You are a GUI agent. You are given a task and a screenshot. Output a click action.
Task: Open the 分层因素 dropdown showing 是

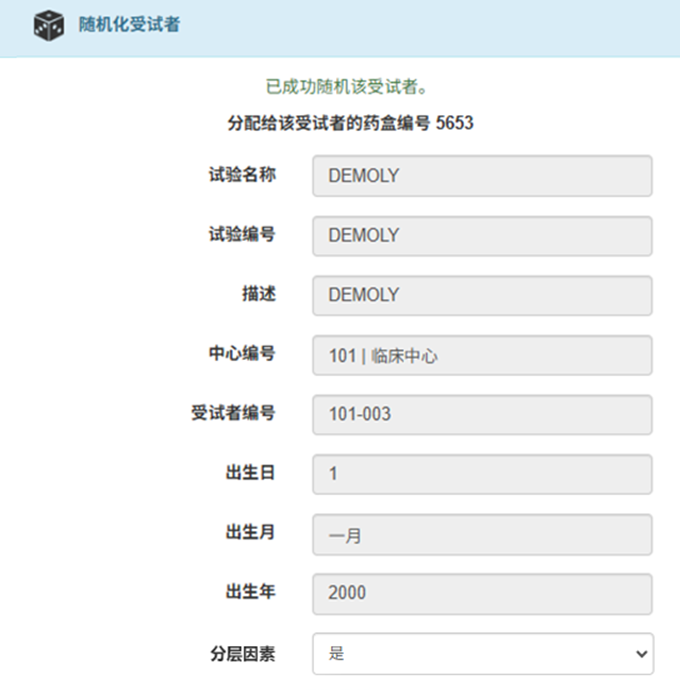[x=483, y=654]
